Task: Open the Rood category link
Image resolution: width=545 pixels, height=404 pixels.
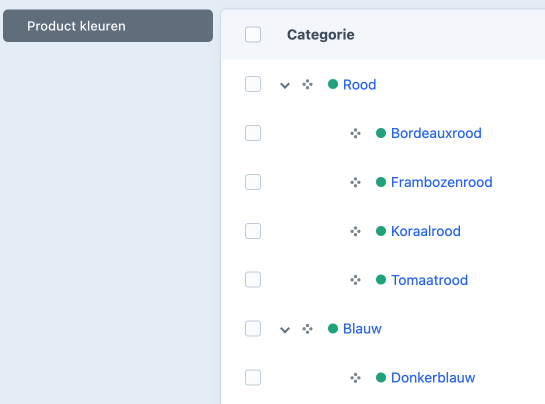Action: pyautogui.click(x=359, y=84)
